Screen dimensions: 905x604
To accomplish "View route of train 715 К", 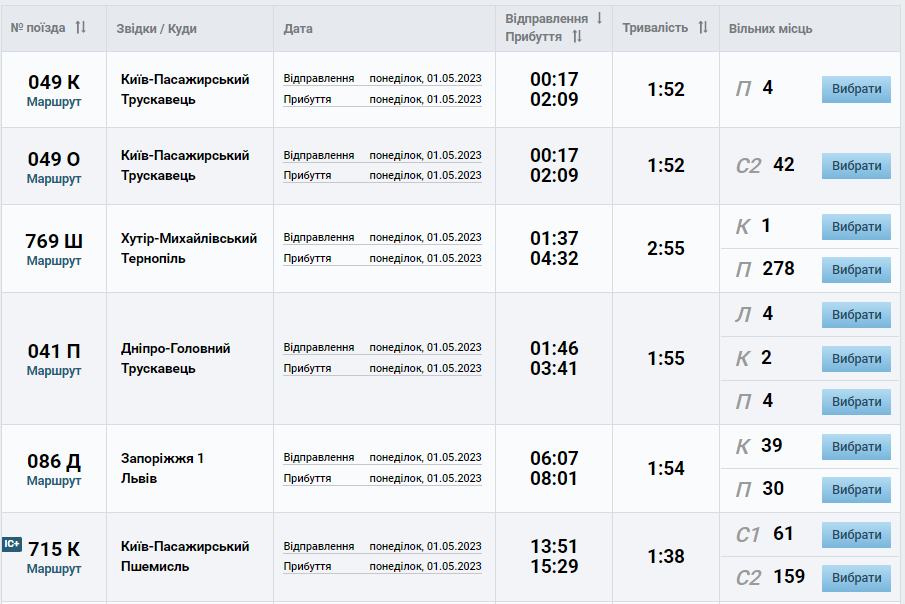I will coord(54,569).
